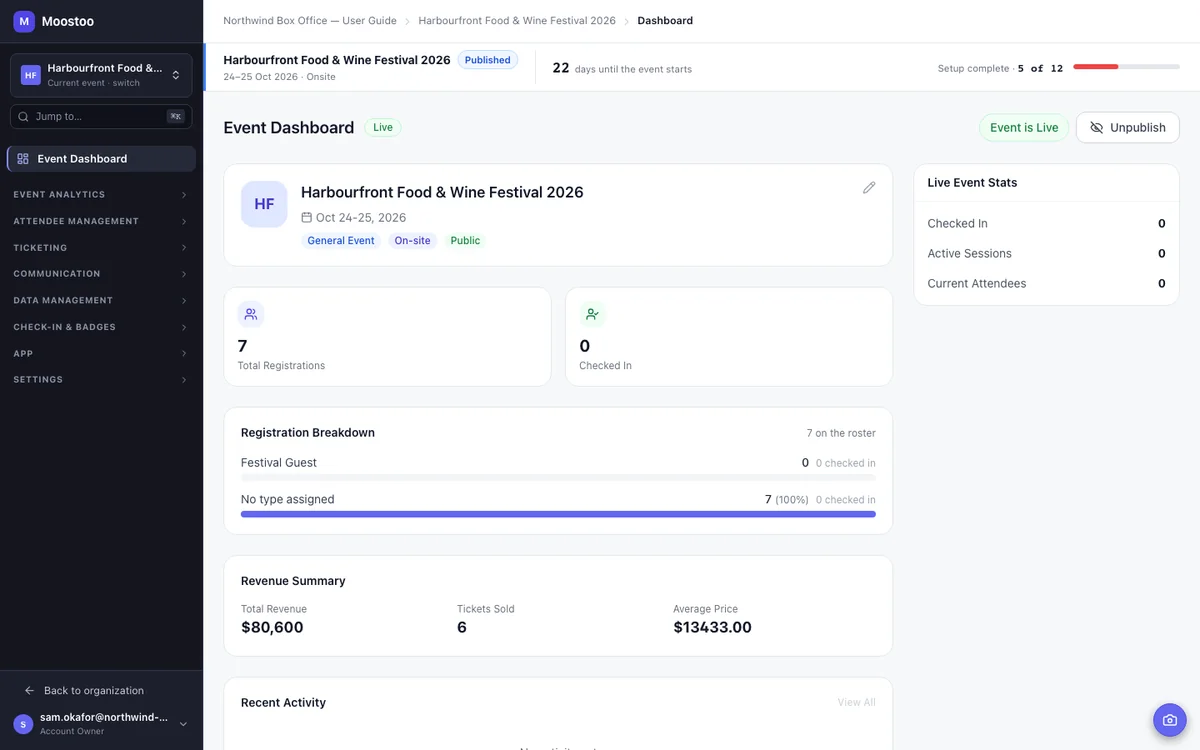Click the Moostoo logo icon
1200x750 pixels.
(x=24, y=21)
